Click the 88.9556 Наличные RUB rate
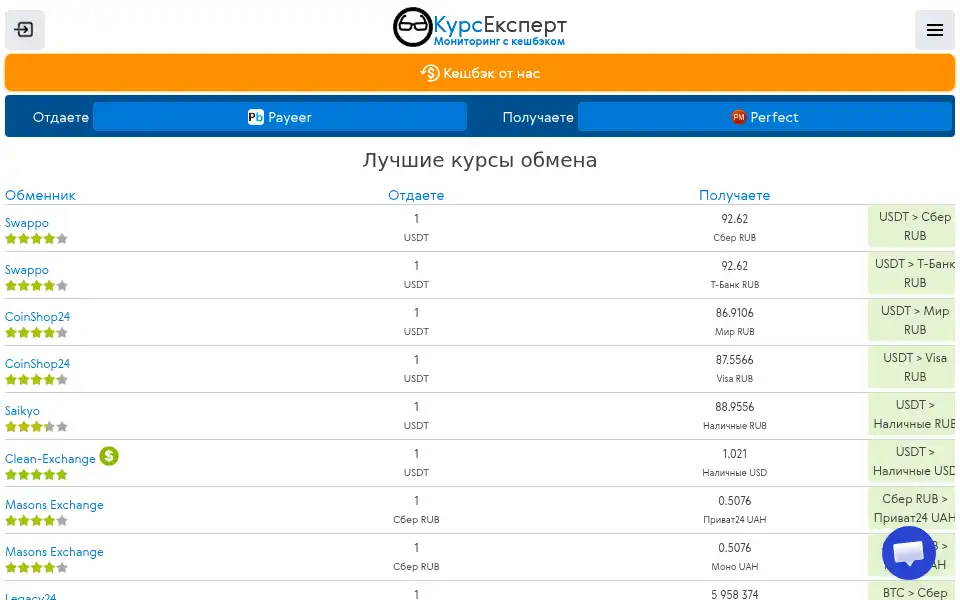960x600 pixels. [735, 407]
